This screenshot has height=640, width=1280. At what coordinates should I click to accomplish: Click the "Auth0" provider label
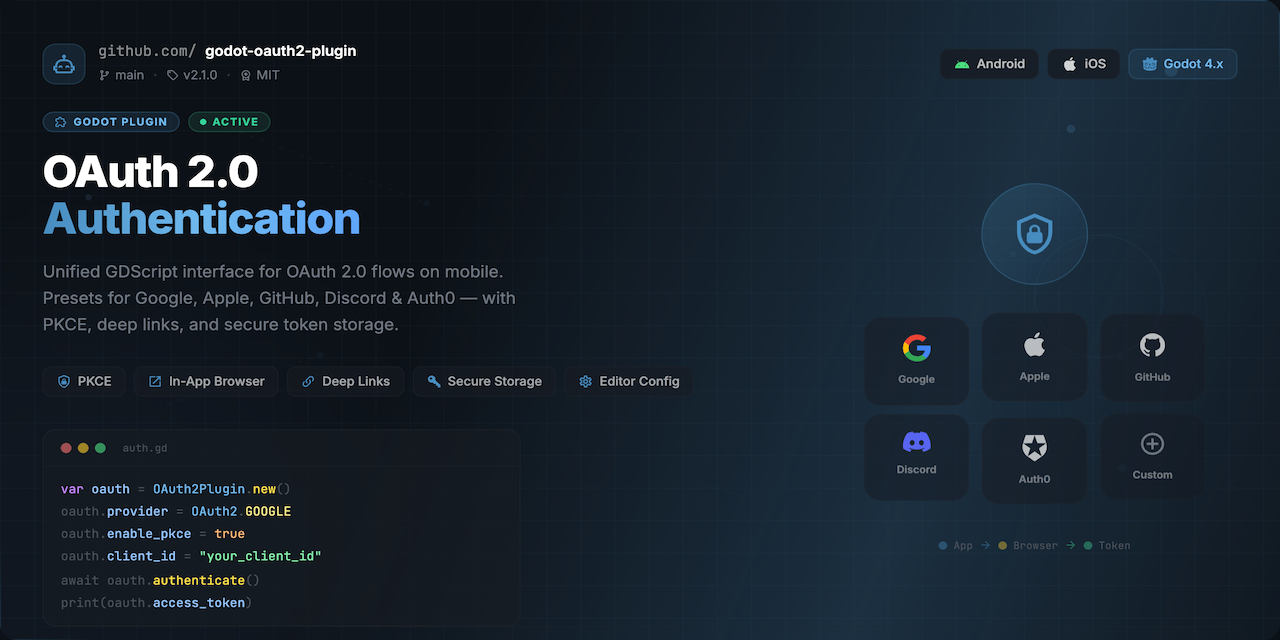pos(1034,479)
